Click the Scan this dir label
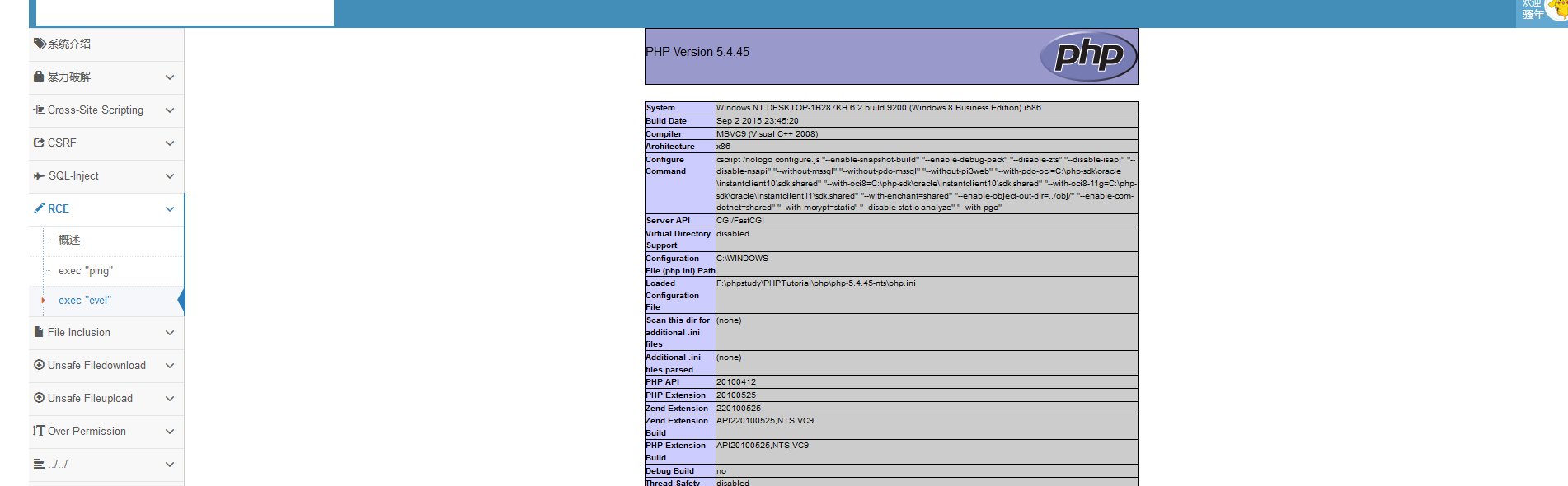Screen dimensions: 1568x486 [x=678, y=332]
